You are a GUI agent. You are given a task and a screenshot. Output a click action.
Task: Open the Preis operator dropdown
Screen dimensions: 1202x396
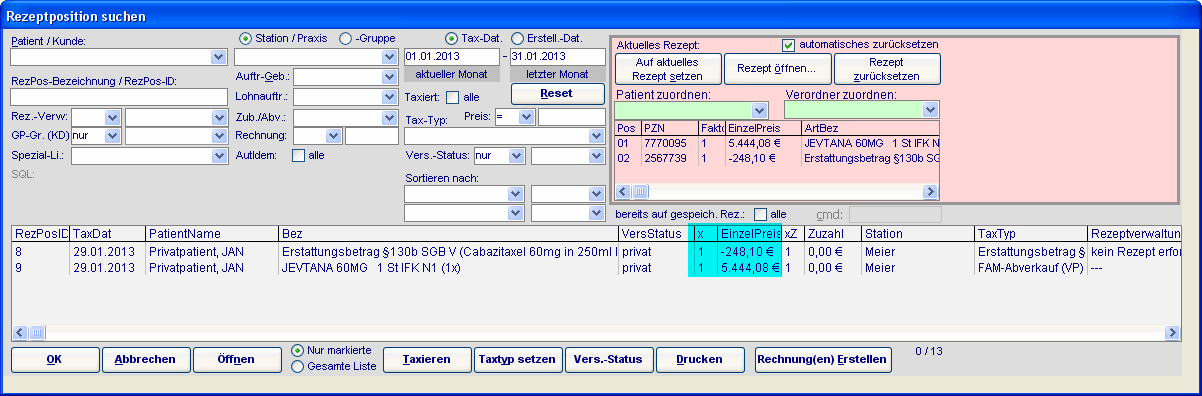click(526, 117)
